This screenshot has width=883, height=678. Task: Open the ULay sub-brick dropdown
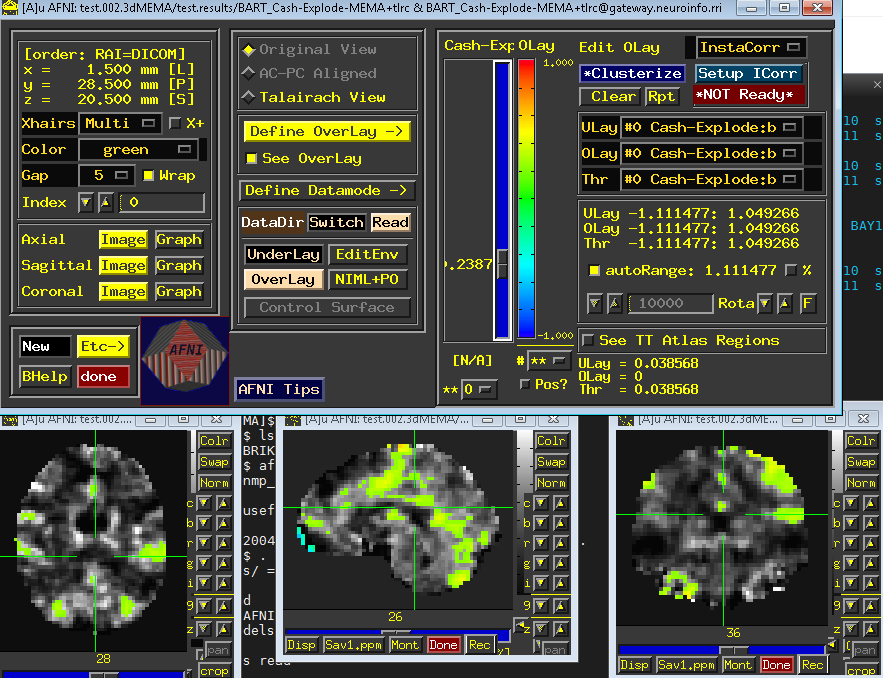click(712, 128)
